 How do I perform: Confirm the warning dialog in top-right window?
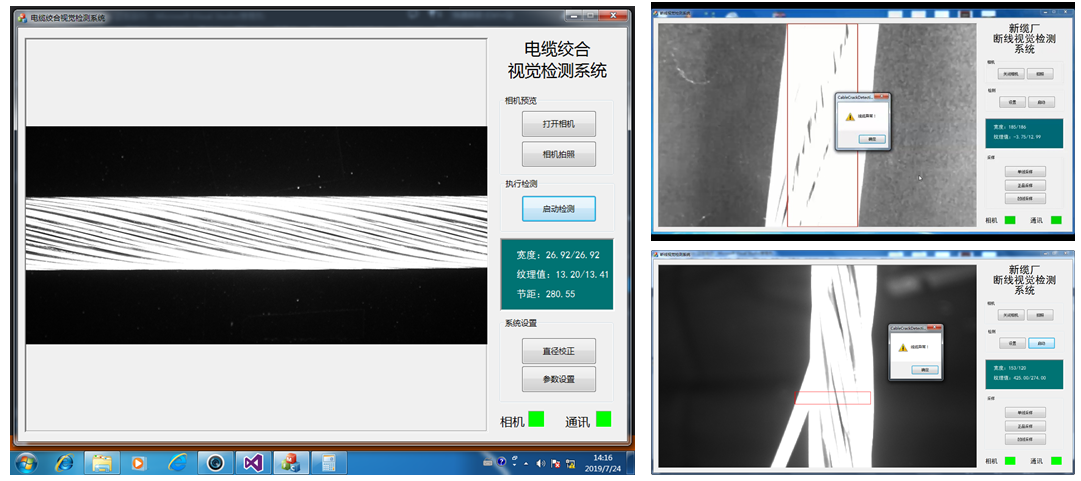point(870,138)
